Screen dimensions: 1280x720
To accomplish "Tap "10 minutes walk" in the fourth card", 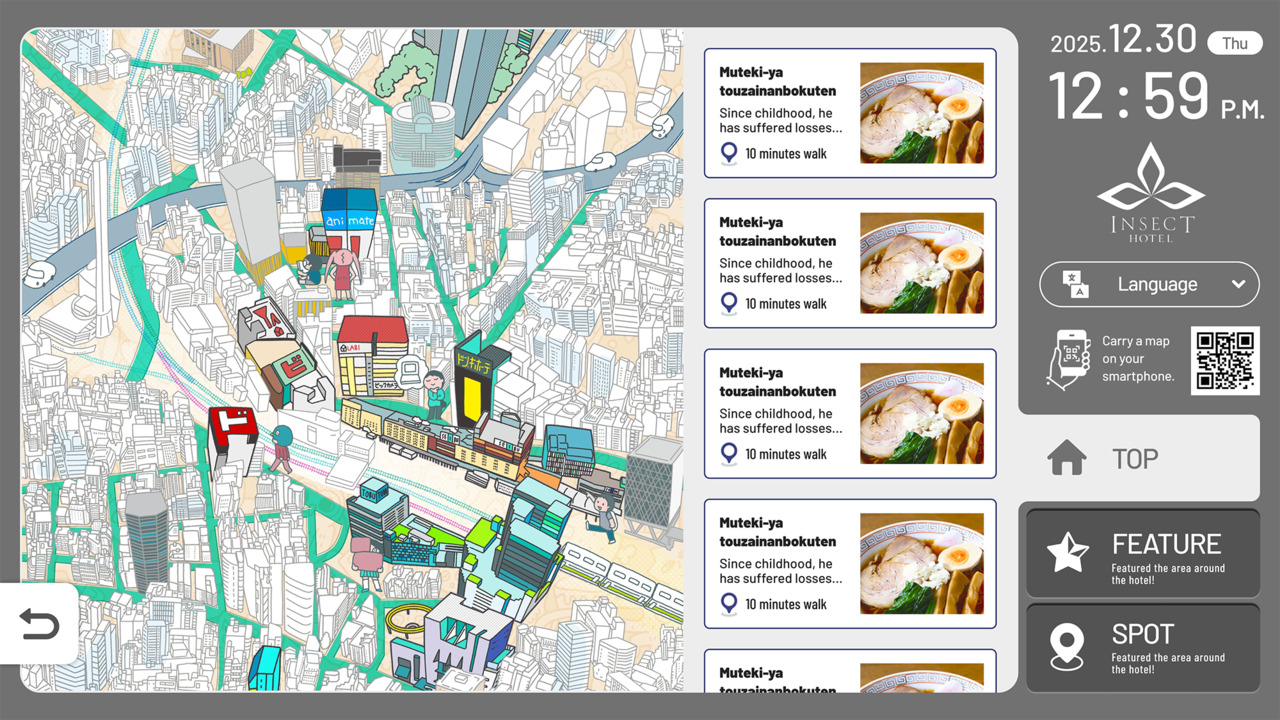I will (786, 604).
